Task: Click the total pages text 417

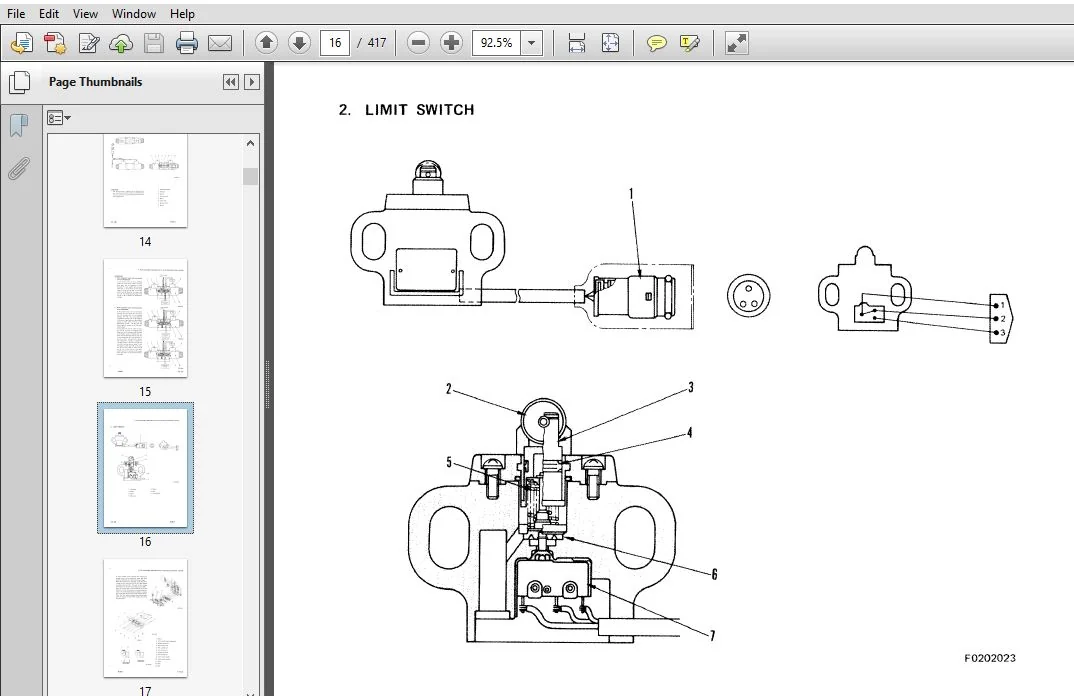Action: click(377, 43)
